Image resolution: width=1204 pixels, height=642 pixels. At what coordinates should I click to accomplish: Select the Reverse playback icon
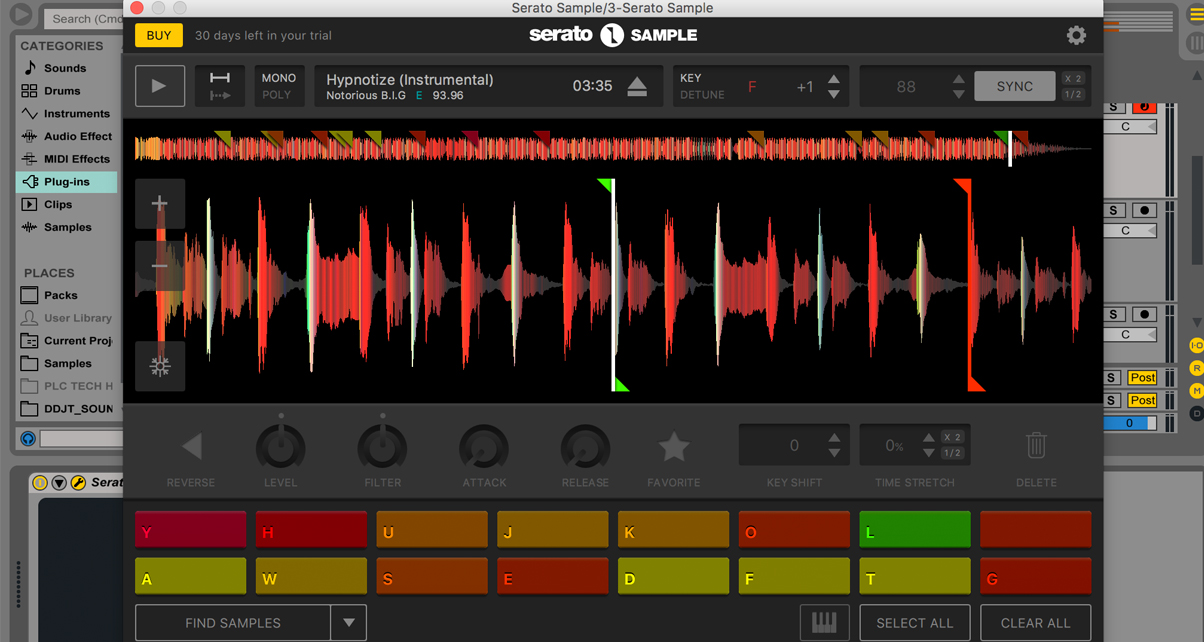point(190,446)
